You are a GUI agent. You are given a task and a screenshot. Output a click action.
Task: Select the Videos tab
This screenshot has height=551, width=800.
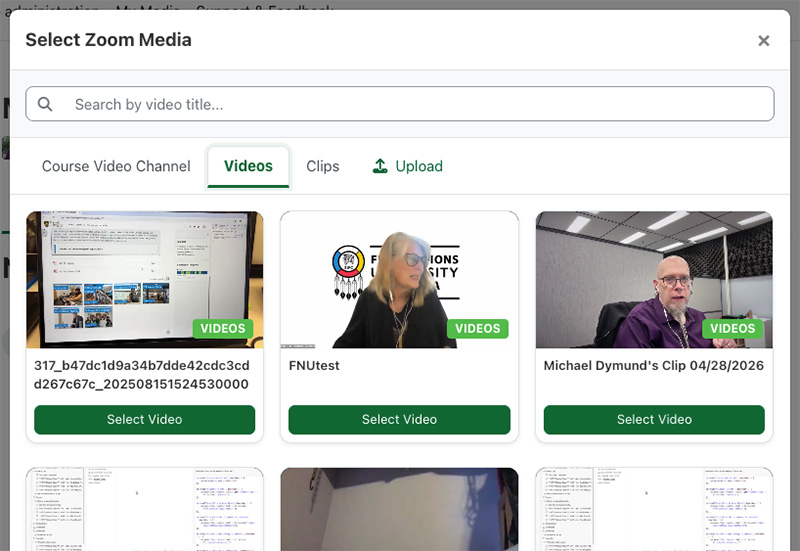pyautogui.click(x=248, y=166)
